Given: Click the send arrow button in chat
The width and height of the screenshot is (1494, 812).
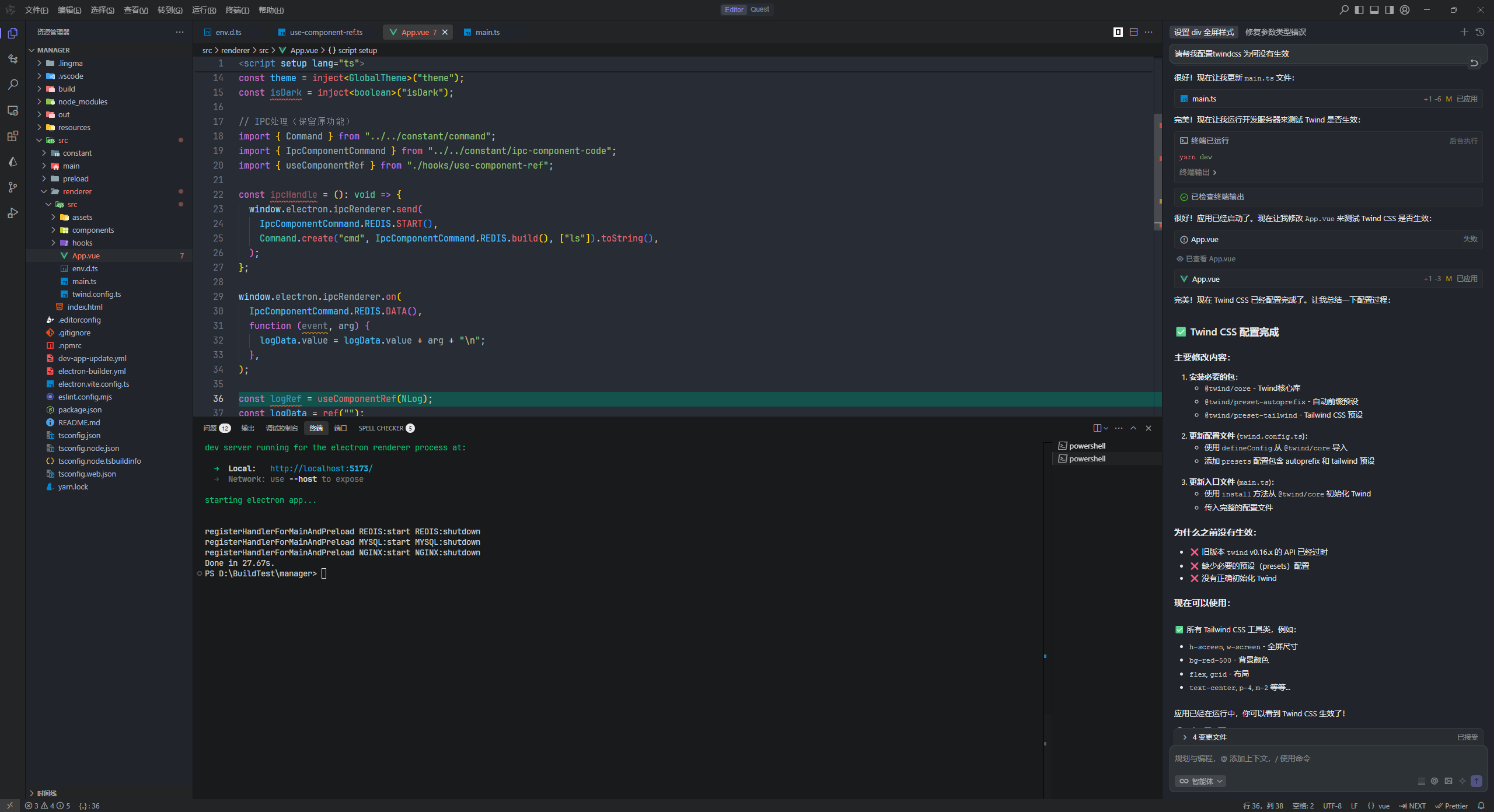Looking at the screenshot, I should [x=1476, y=781].
